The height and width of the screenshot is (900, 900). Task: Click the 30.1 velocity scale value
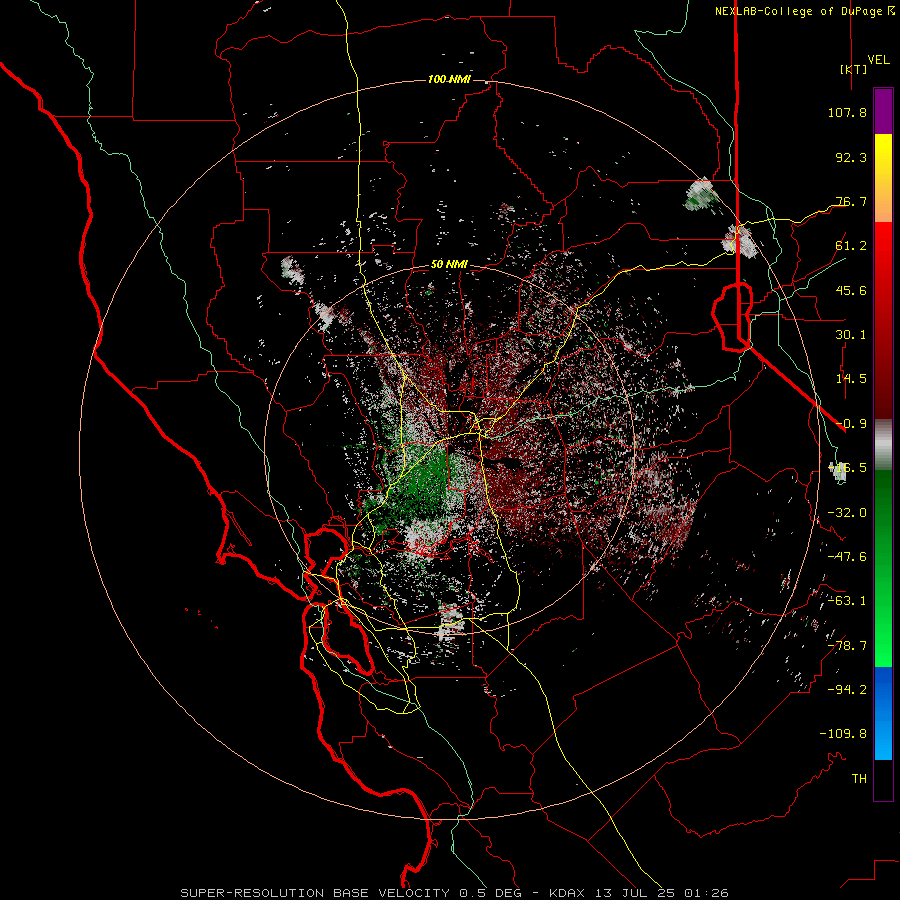pos(851,335)
